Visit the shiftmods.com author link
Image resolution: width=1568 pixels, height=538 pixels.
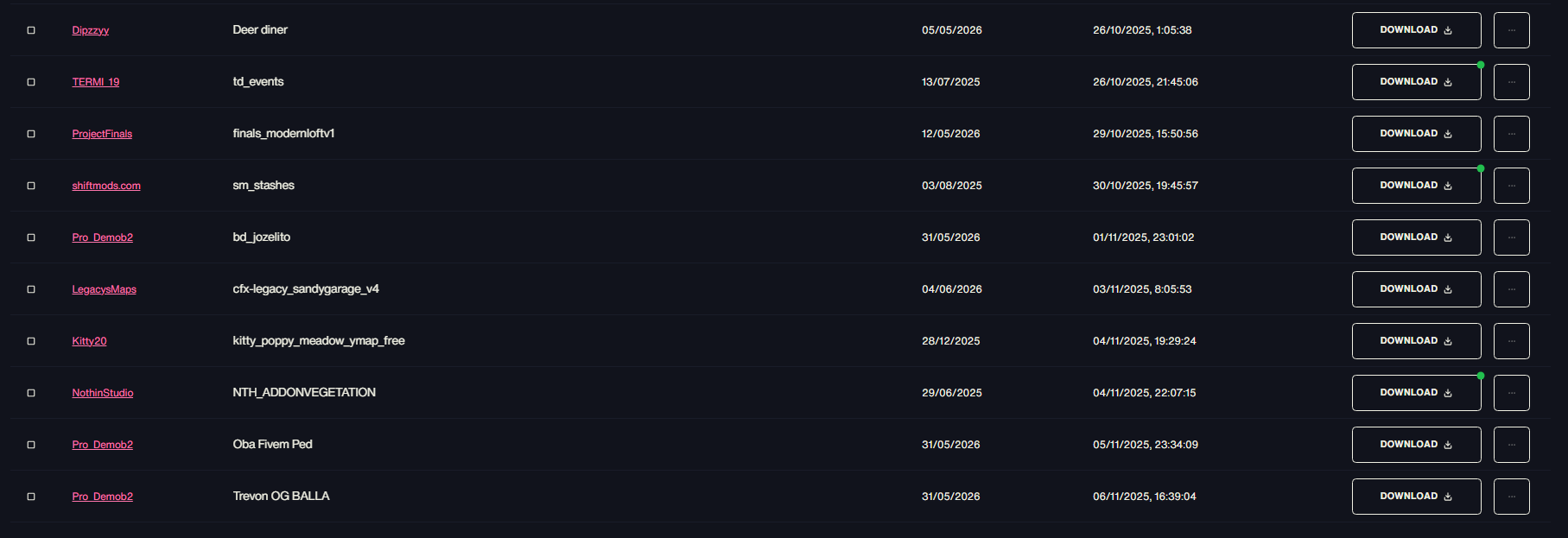coord(106,186)
